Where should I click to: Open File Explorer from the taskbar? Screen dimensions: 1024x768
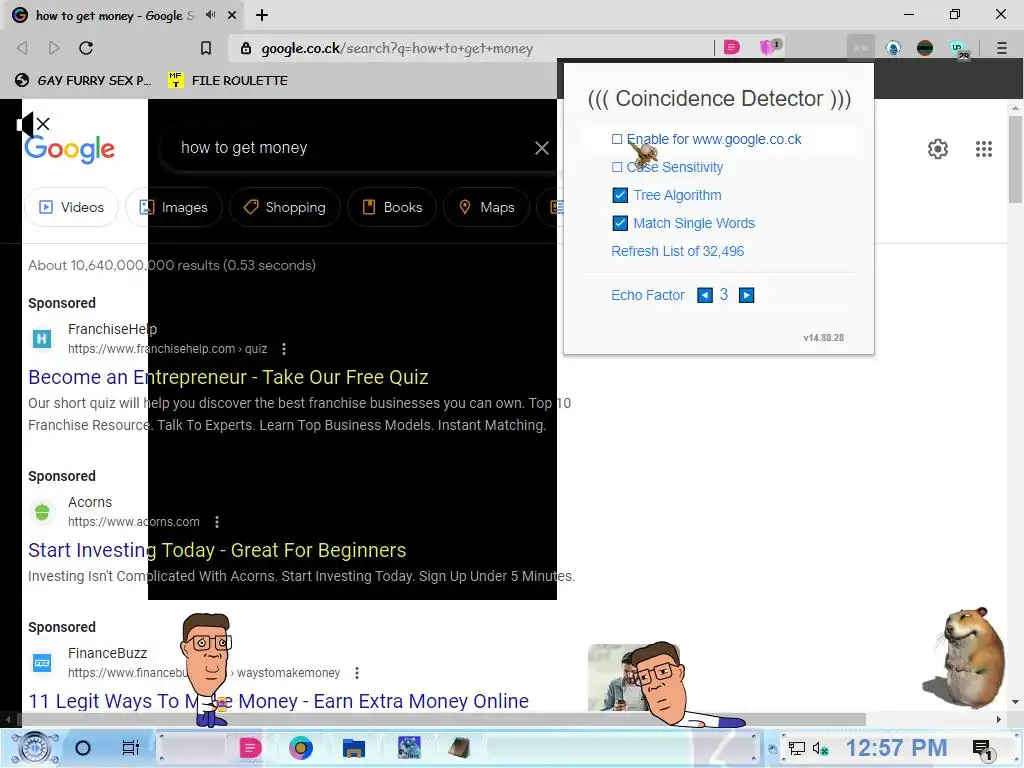[x=353, y=748]
